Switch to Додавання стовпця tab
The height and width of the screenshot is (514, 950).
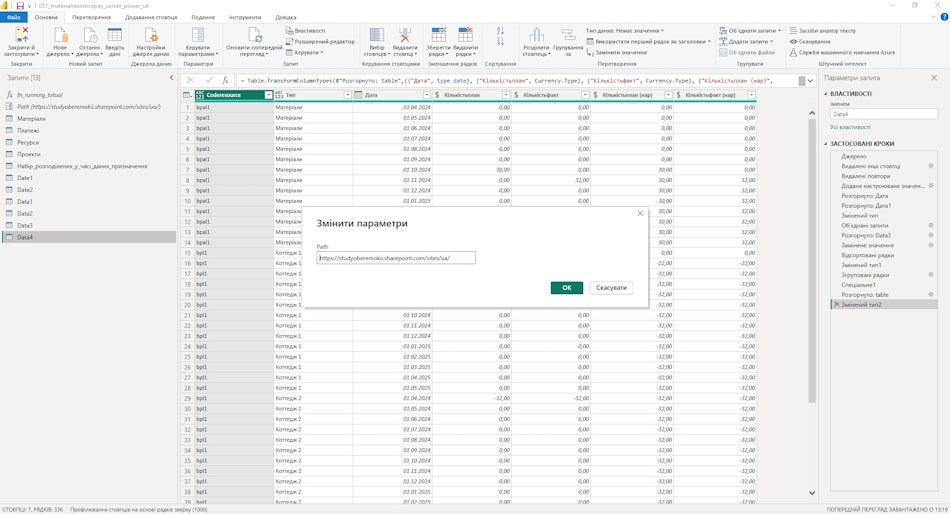[x=151, y=17]
